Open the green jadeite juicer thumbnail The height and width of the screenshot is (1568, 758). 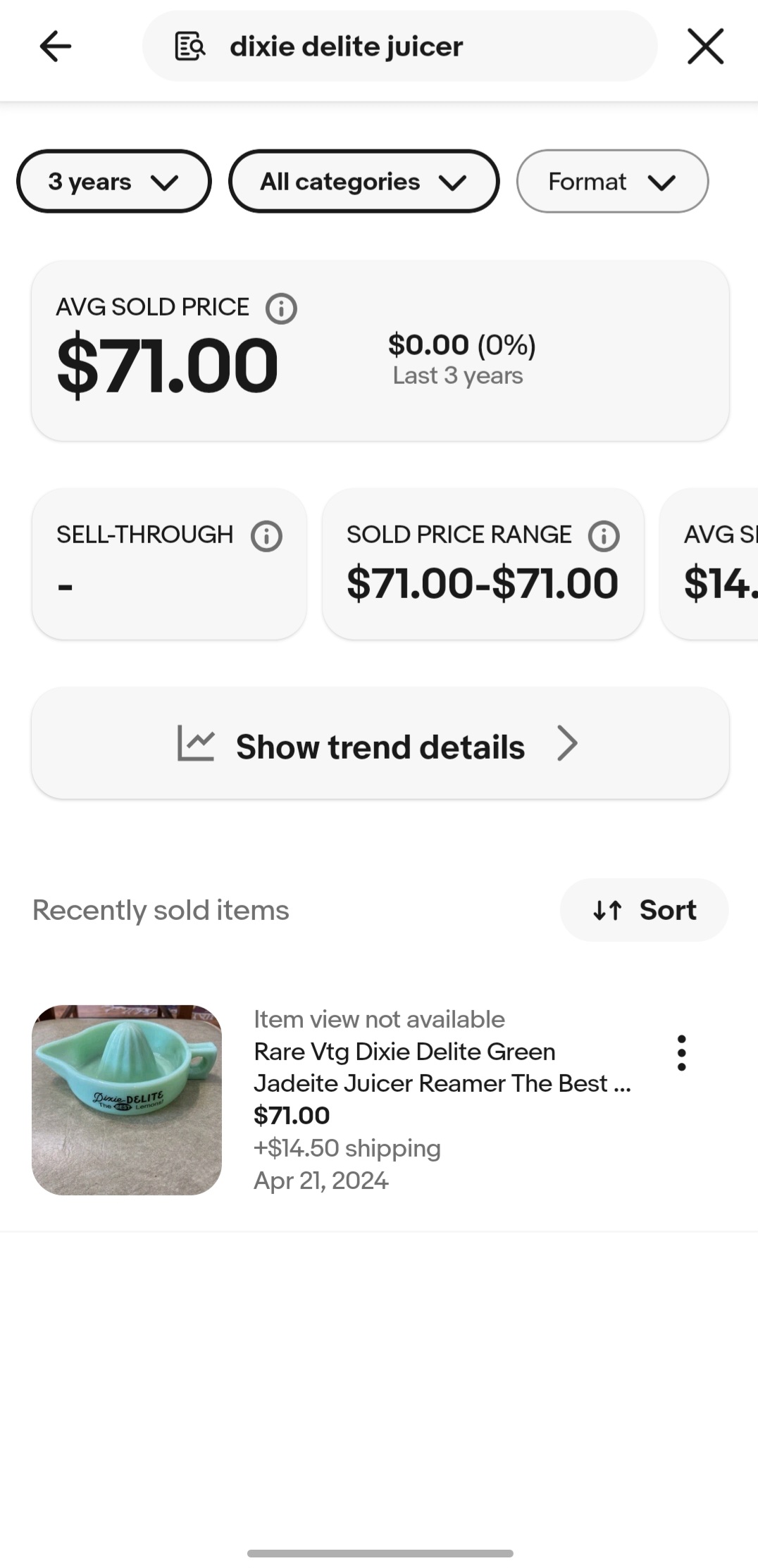coord(127,1100)
